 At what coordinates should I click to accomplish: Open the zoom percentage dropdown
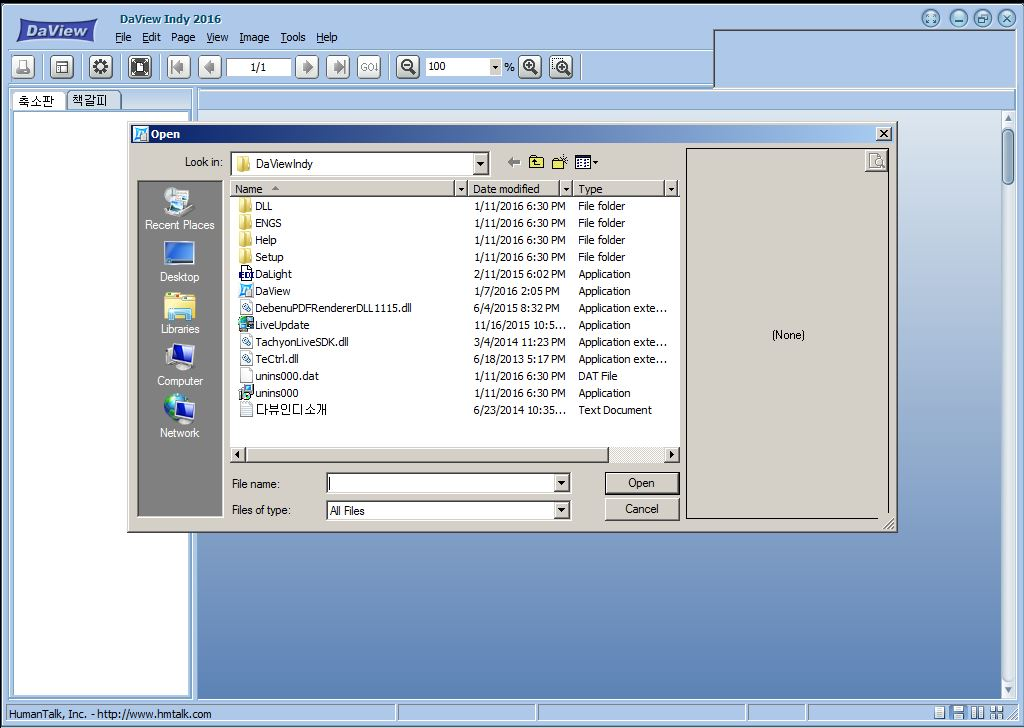pyautogui.click(x=495, y=67)
